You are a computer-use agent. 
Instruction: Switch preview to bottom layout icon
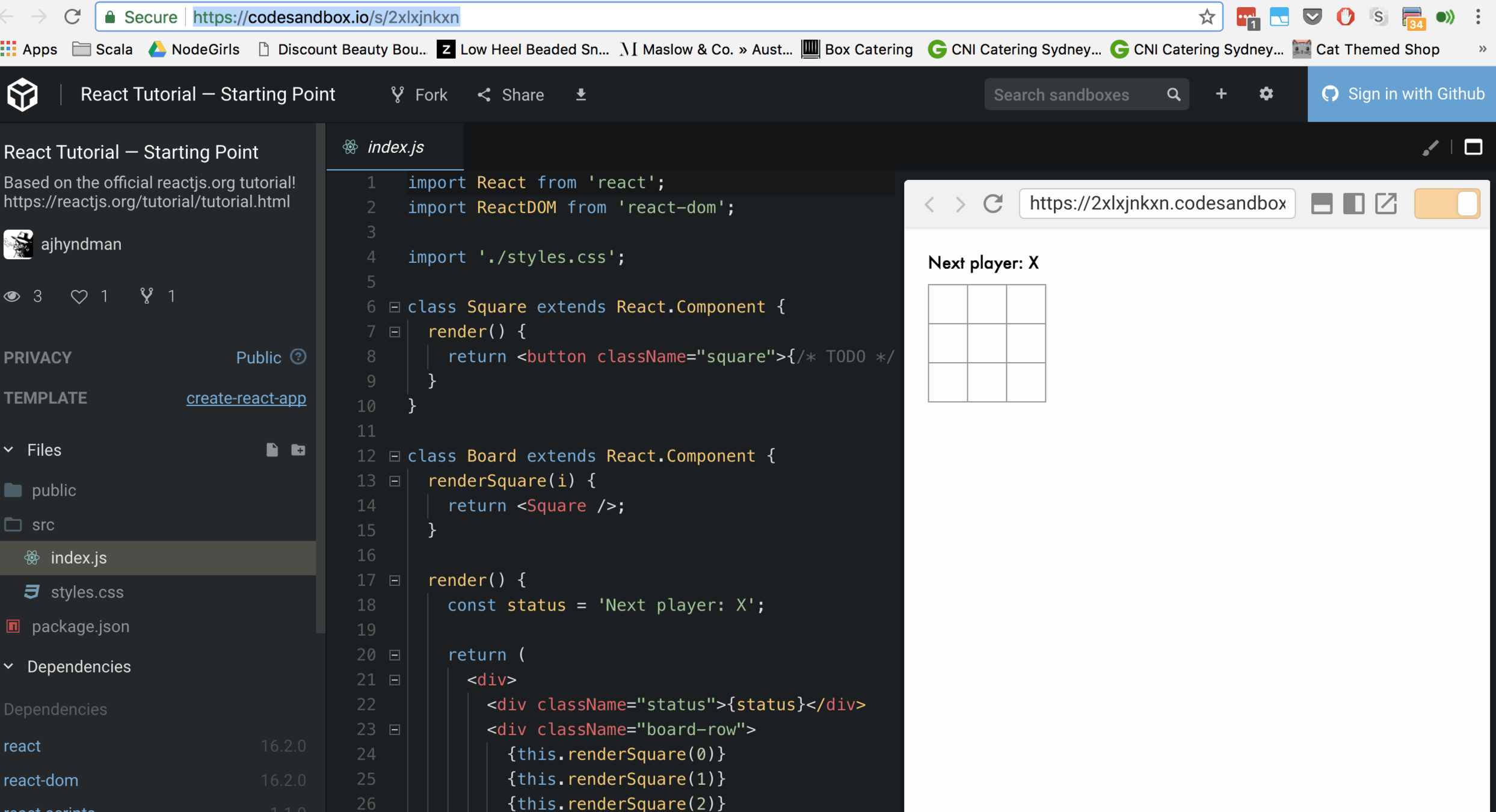click(1322, 203)
